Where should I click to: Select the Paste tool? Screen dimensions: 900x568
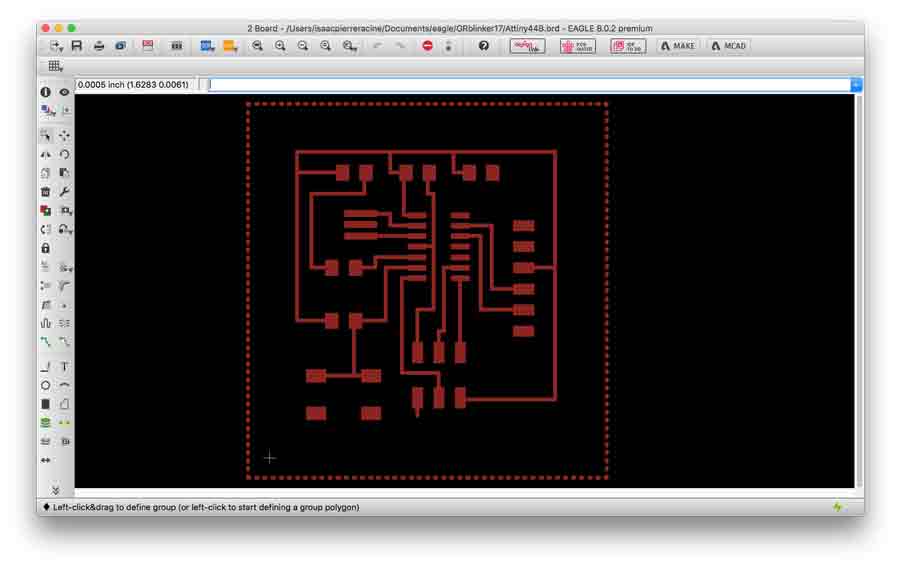coord(65,173)
